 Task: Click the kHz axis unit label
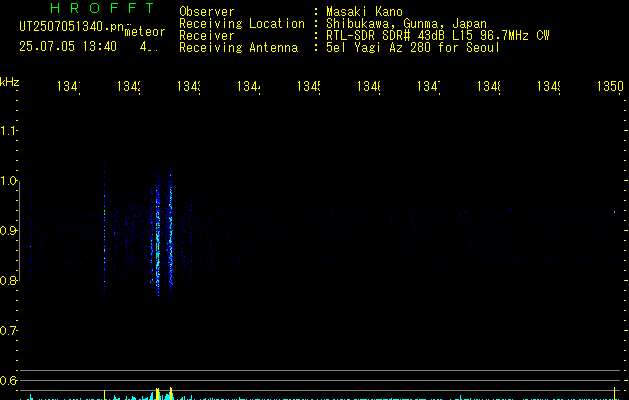[x=9, y=82]
